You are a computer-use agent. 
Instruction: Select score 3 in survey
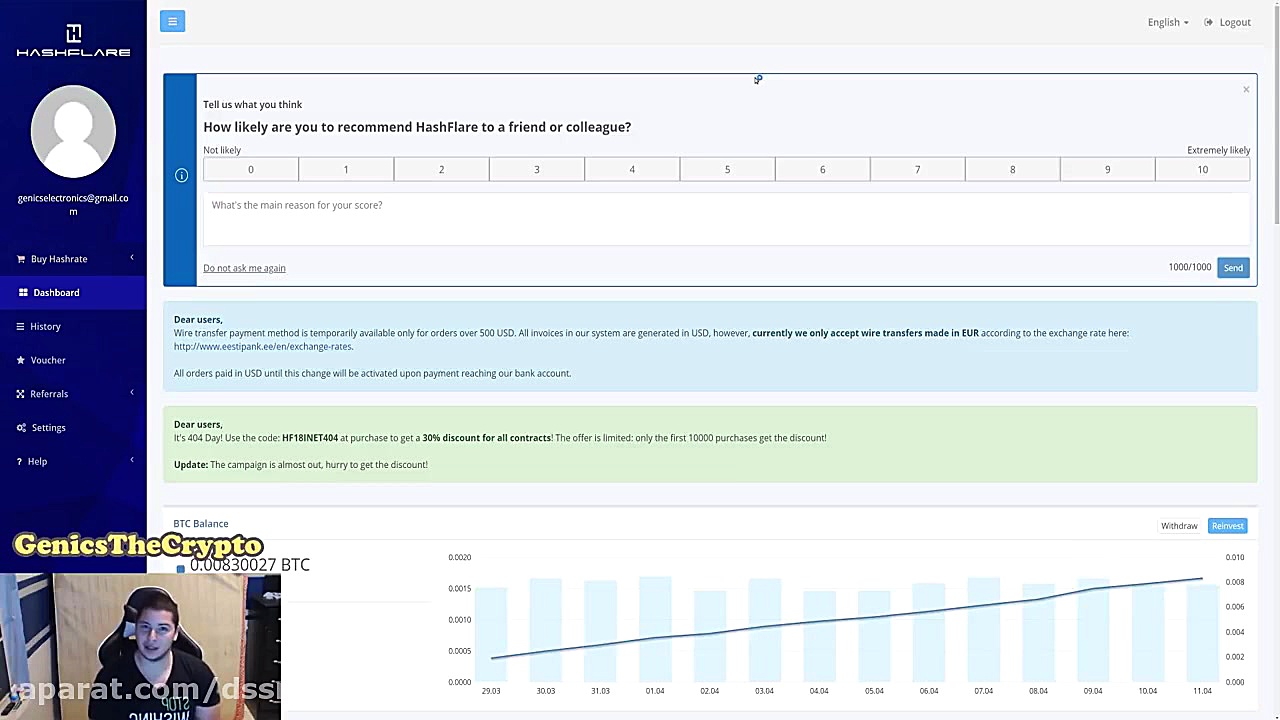(536, 170)
